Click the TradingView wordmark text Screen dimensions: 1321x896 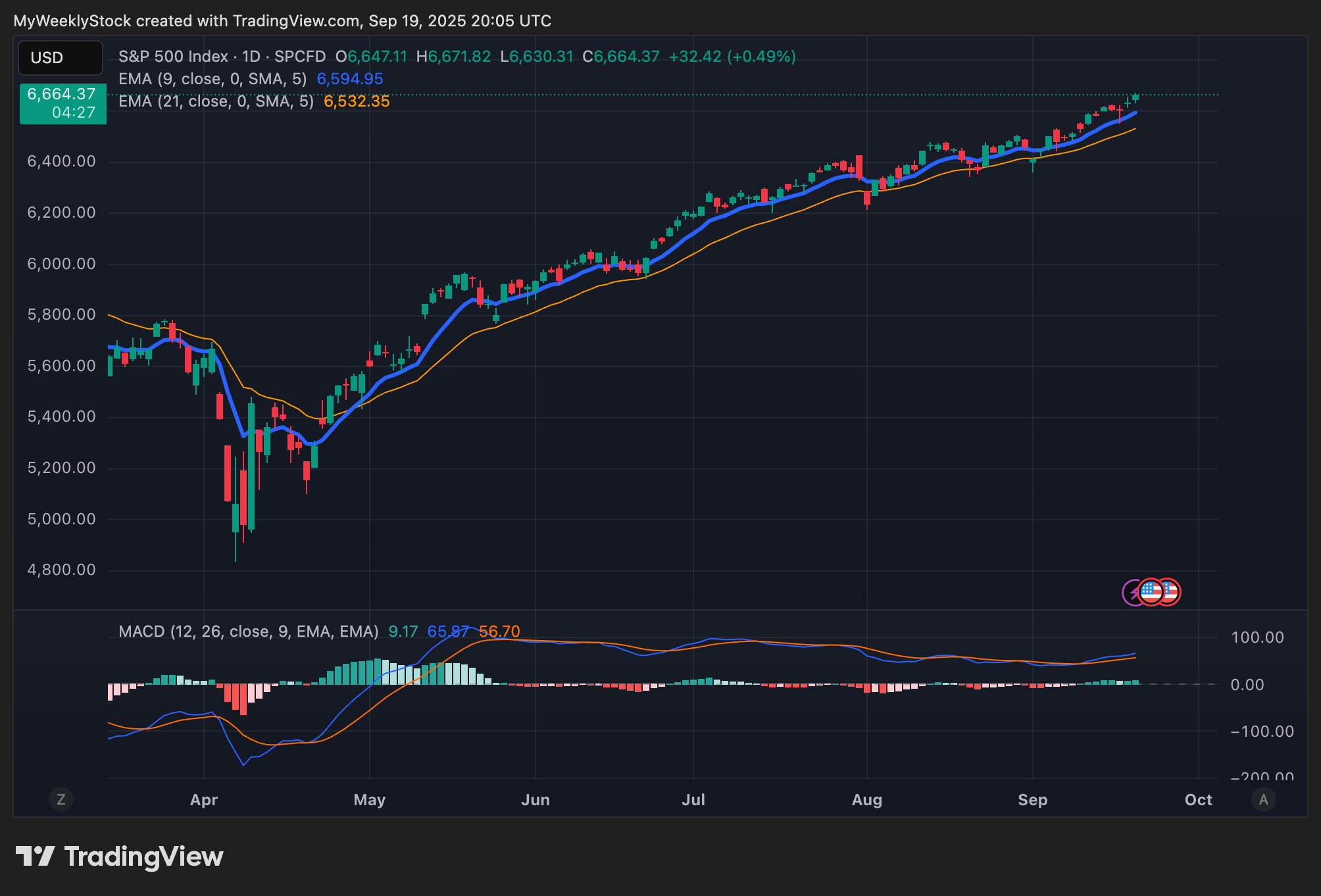click(x=143, y=857)
